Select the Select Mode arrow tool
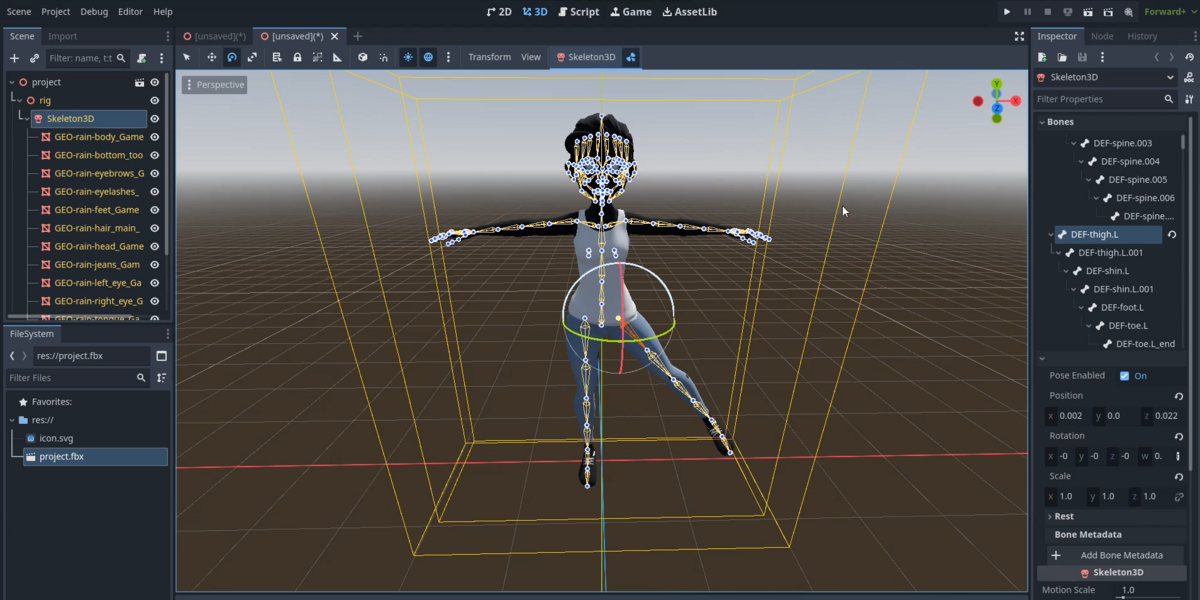This screenshot has width=1200, height=600. click(187, 57)
